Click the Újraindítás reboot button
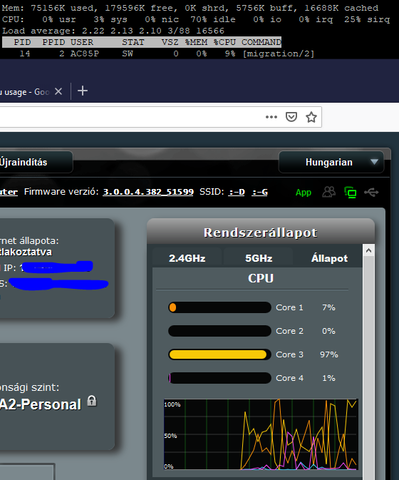399x480 pixels. click(35, 162)
